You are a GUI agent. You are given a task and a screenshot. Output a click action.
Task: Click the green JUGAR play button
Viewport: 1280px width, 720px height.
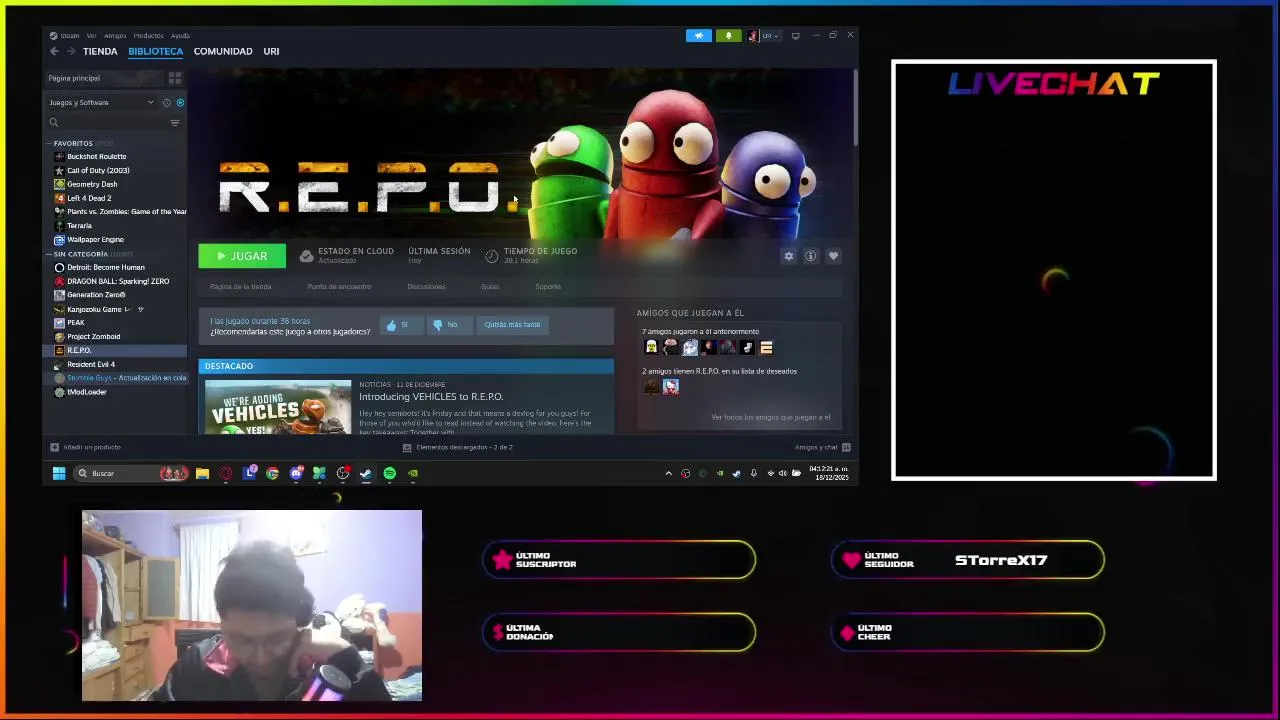tap(242, 256)
